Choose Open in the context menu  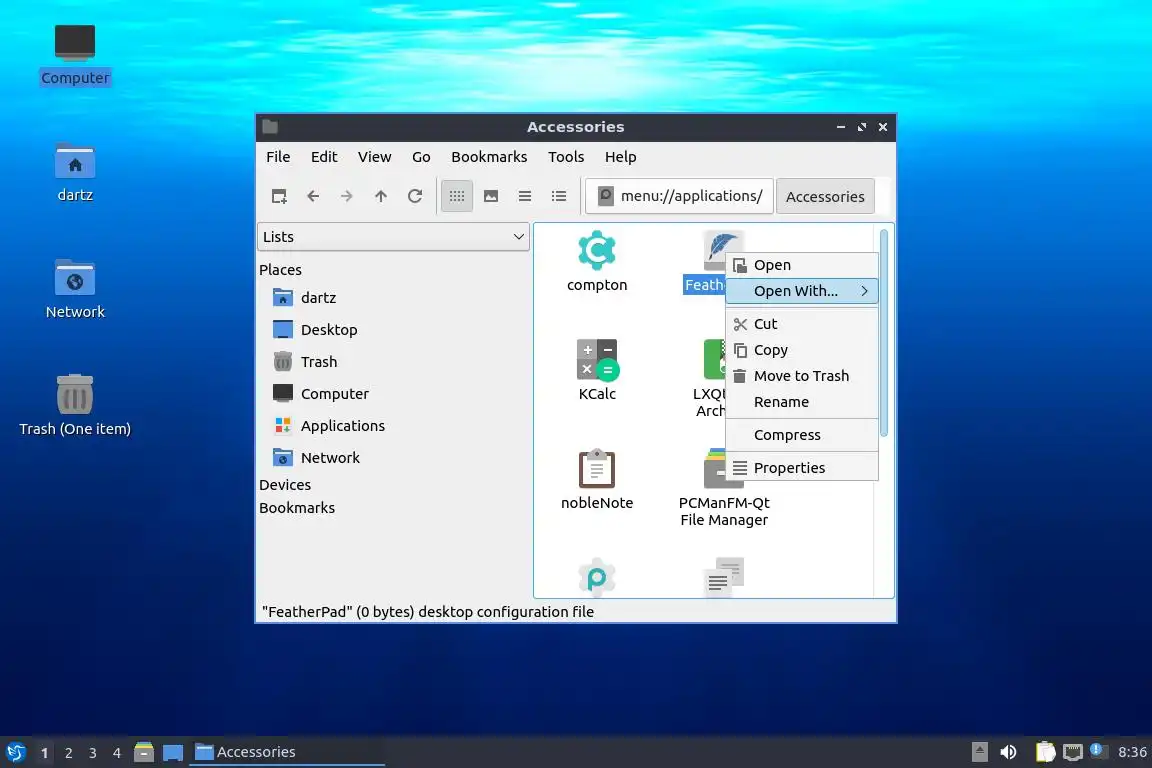802,265
